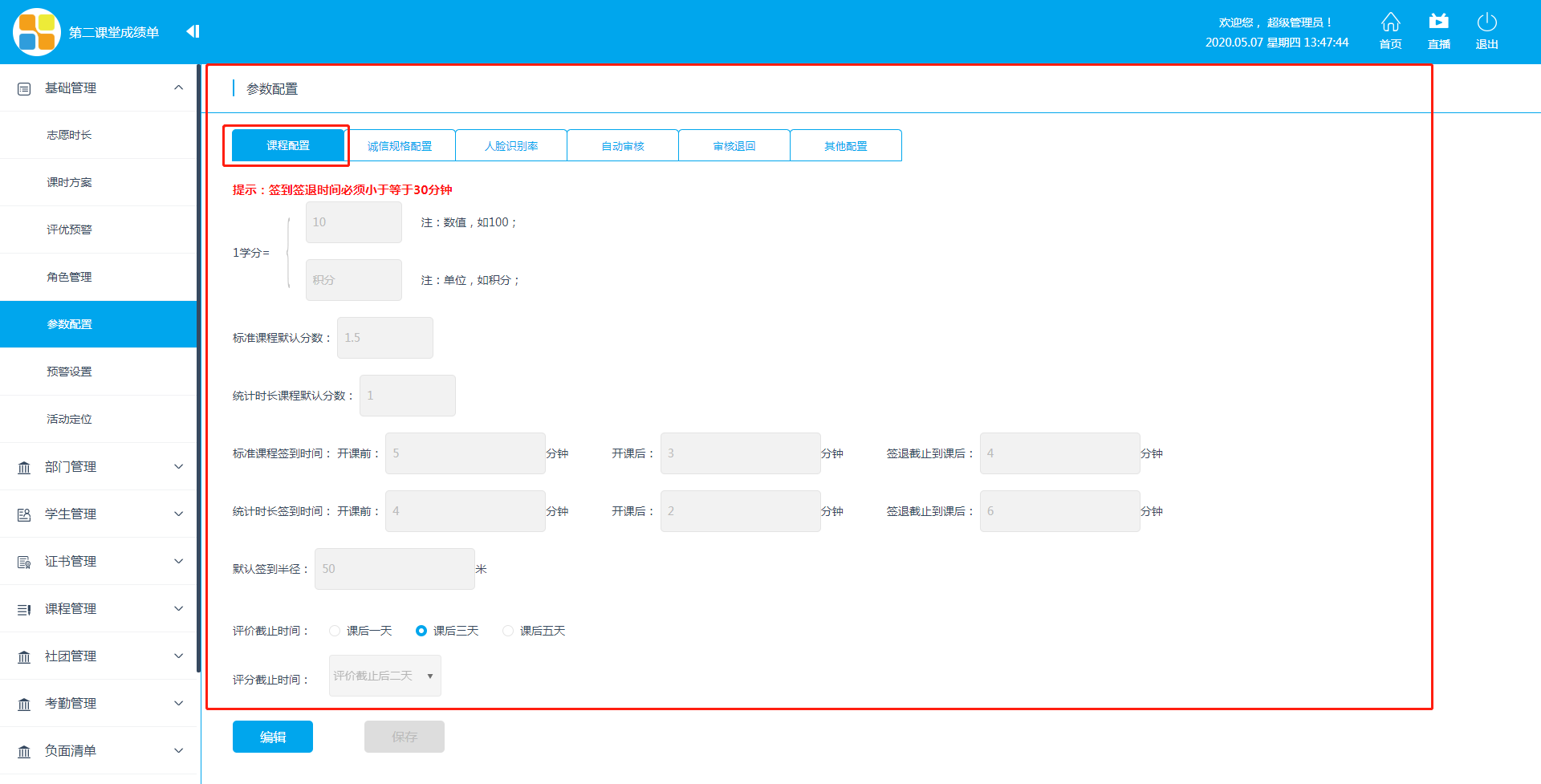This screenshot has width=1541, height=784.
Task: Expand the 部门管理 section chevron
Action: point(178,466)
